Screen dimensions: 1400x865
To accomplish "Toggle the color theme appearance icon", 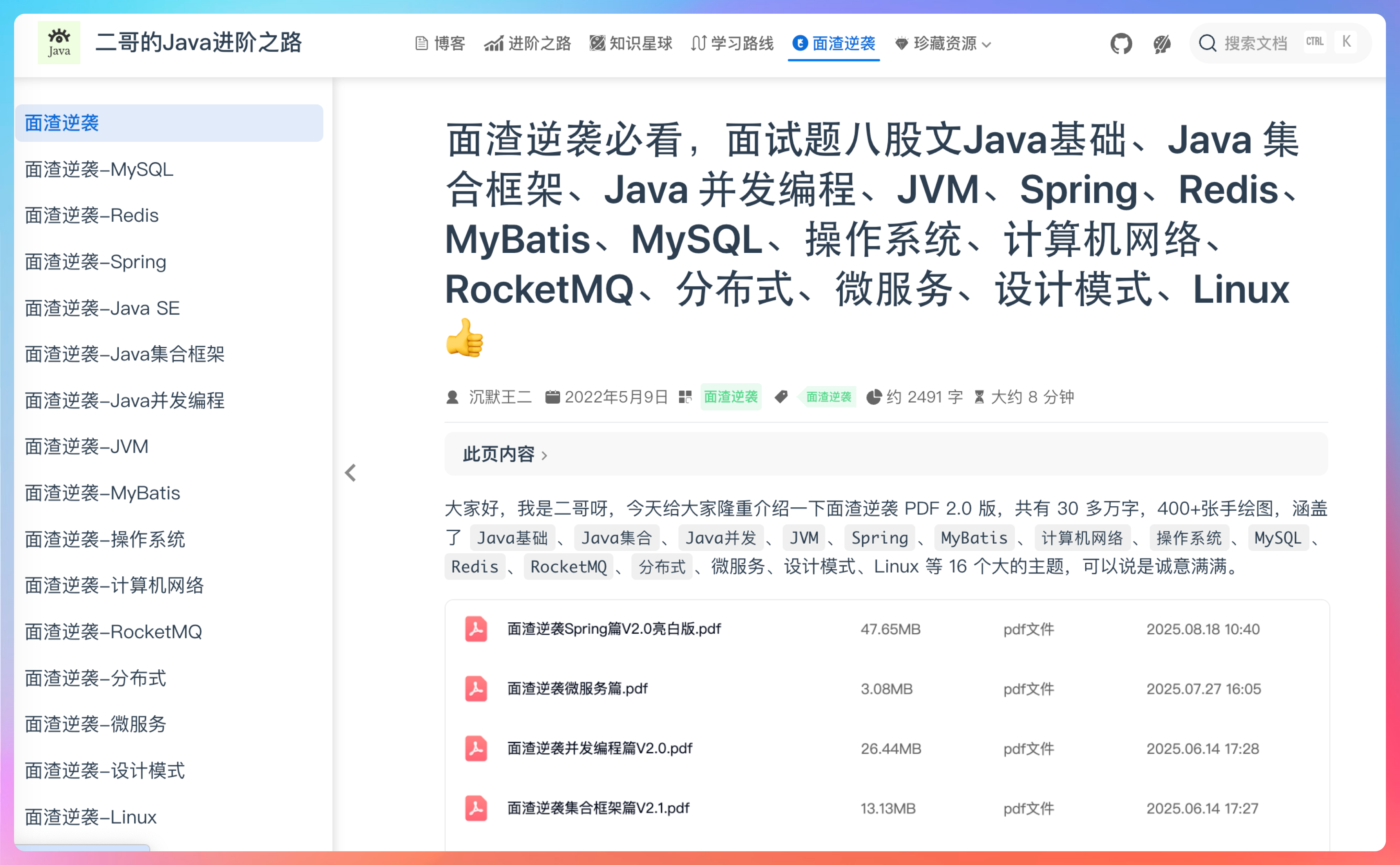I will tap(1162, 44).
